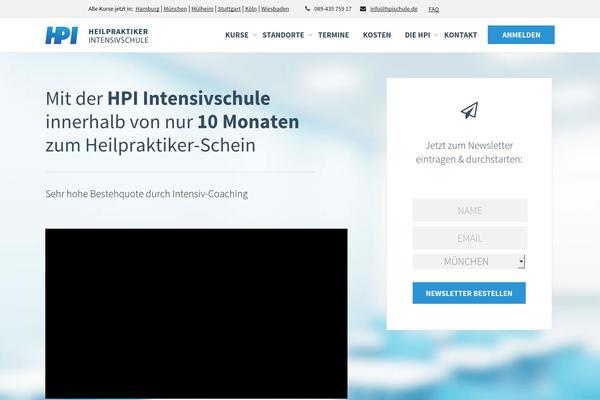Go to the Kontakt page

[461, 35]
